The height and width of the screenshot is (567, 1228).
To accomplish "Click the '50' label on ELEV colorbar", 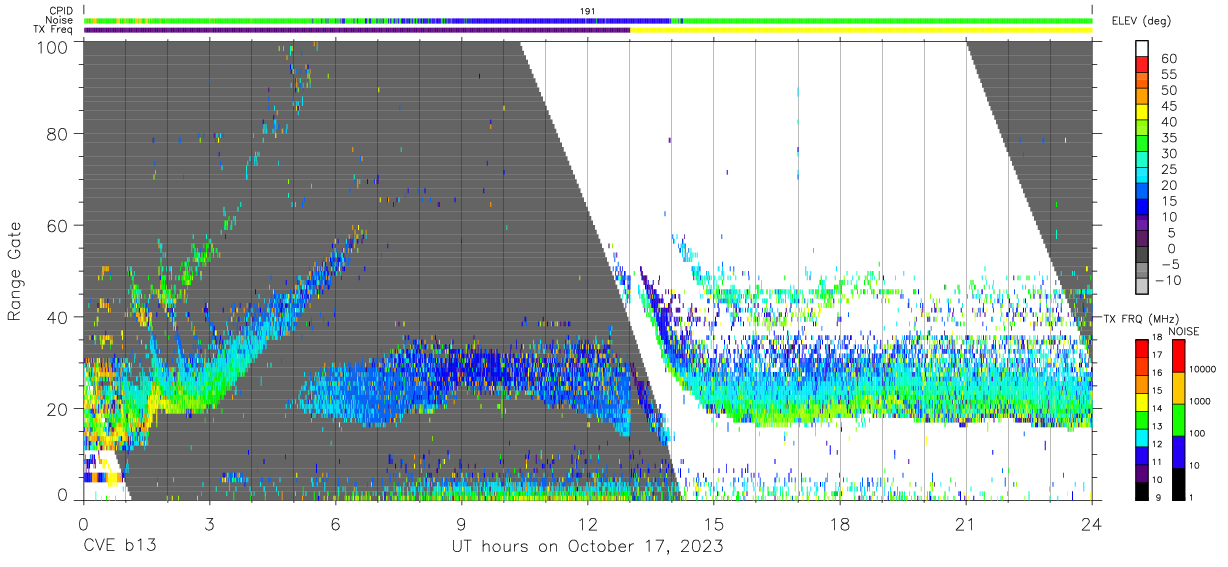I will pyautogui.click(x=1168, y=91).
